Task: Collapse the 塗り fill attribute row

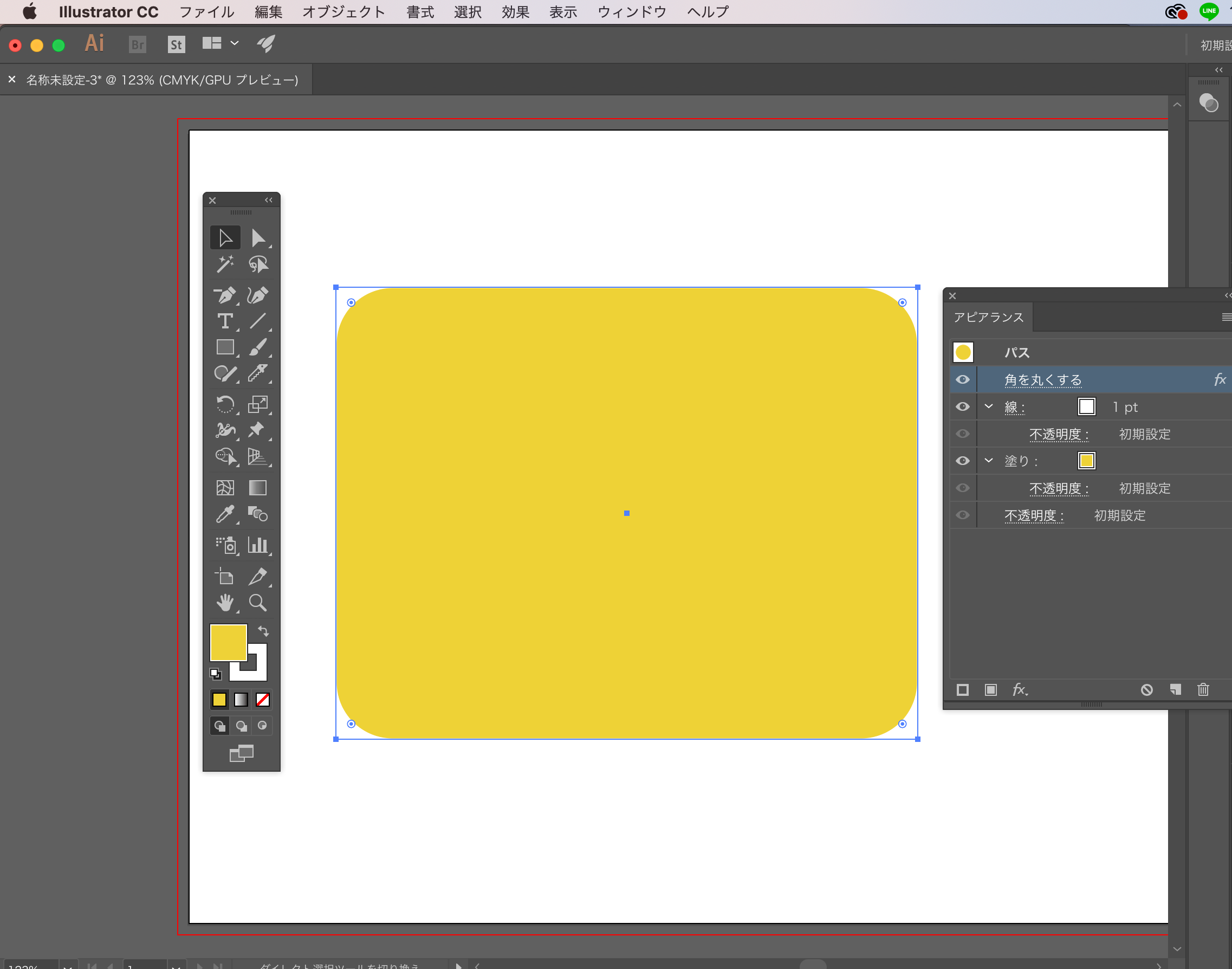Action: 989,461
